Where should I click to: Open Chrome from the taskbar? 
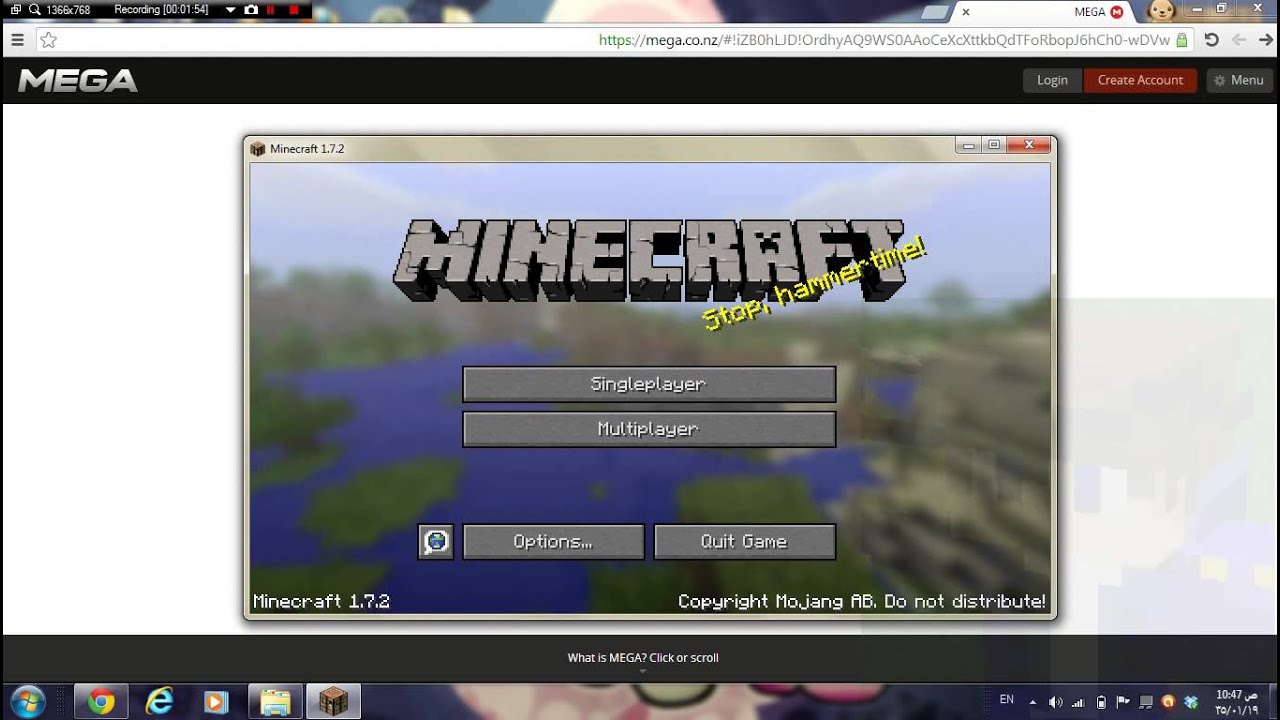coord(100,702)
